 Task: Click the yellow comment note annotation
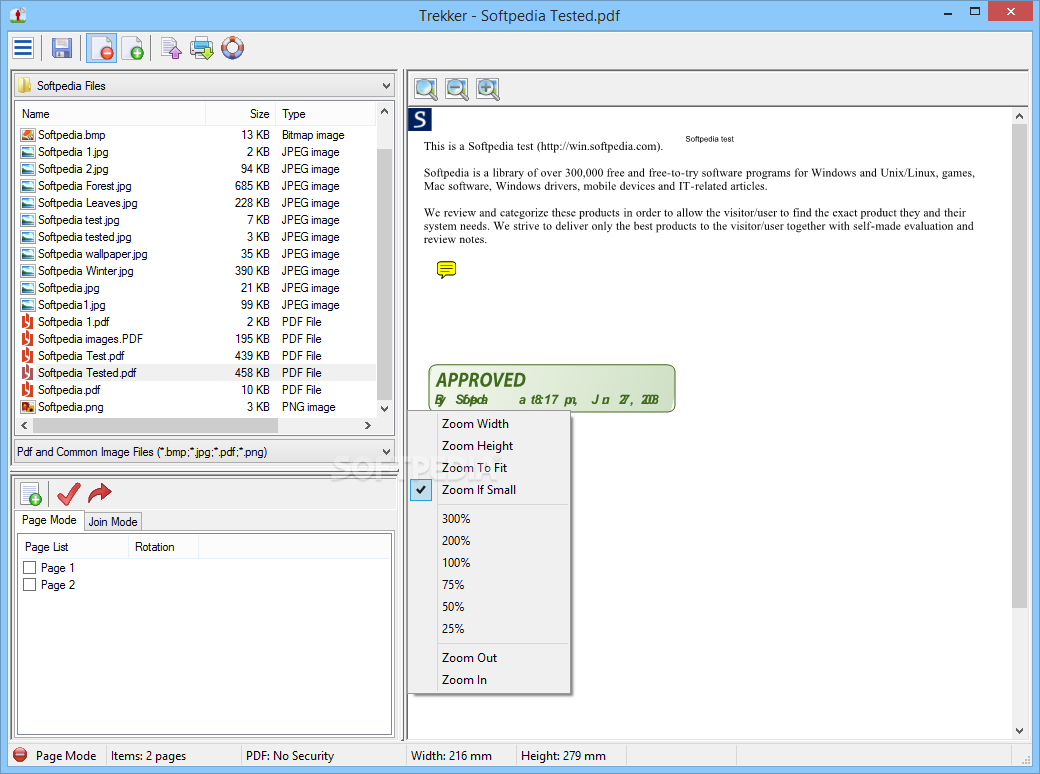(446, 269)
